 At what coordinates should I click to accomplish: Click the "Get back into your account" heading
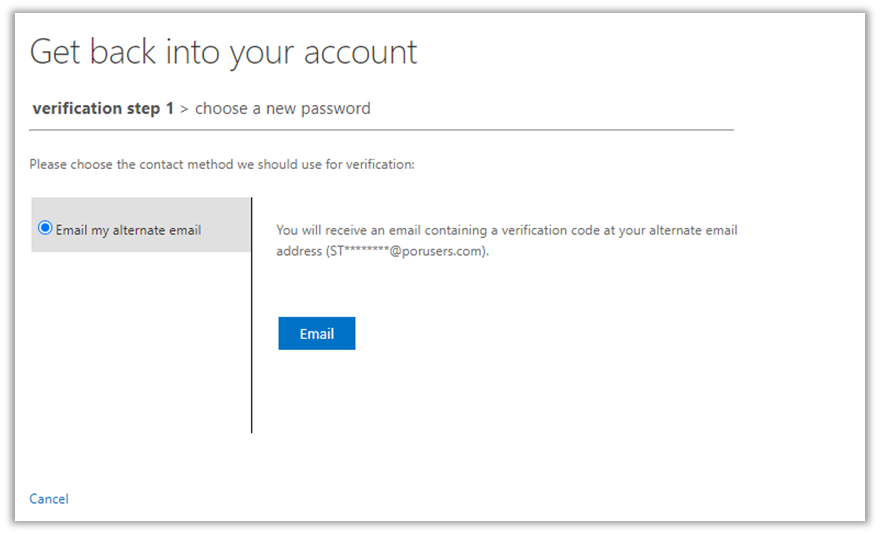pyautogui.click(x=223, y=52)
